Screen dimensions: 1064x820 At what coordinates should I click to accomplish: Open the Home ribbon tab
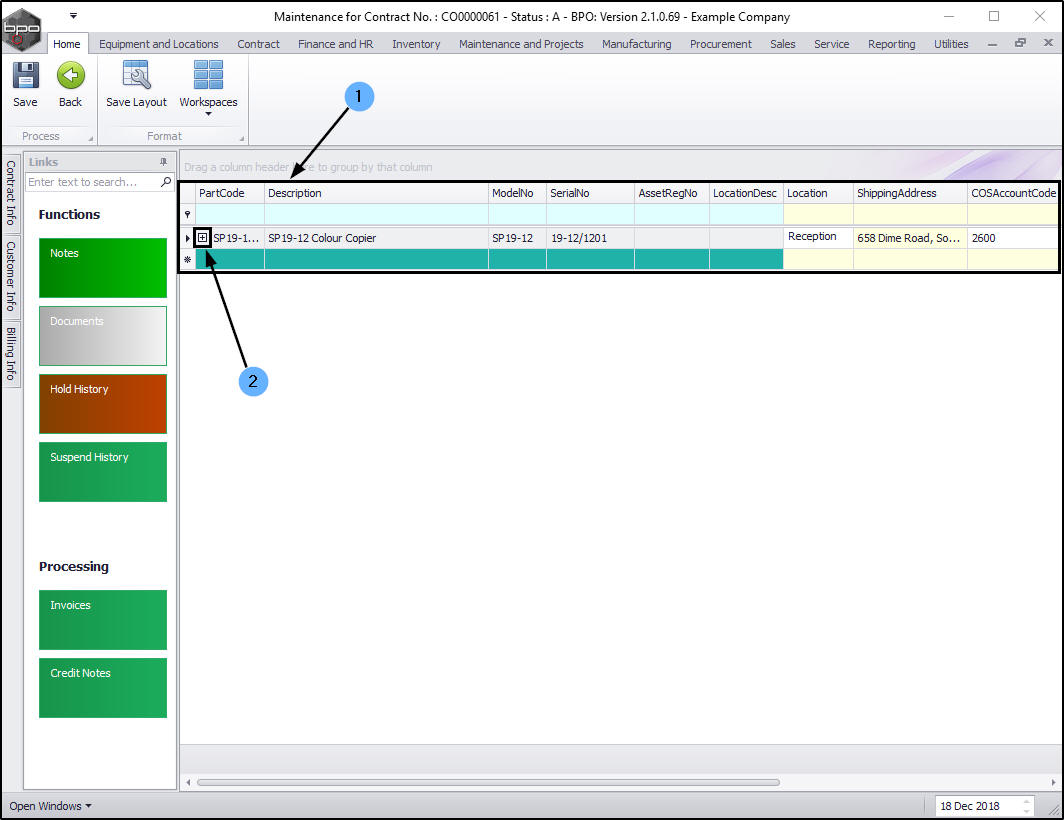pyautogui.click(x=66, y=44)
